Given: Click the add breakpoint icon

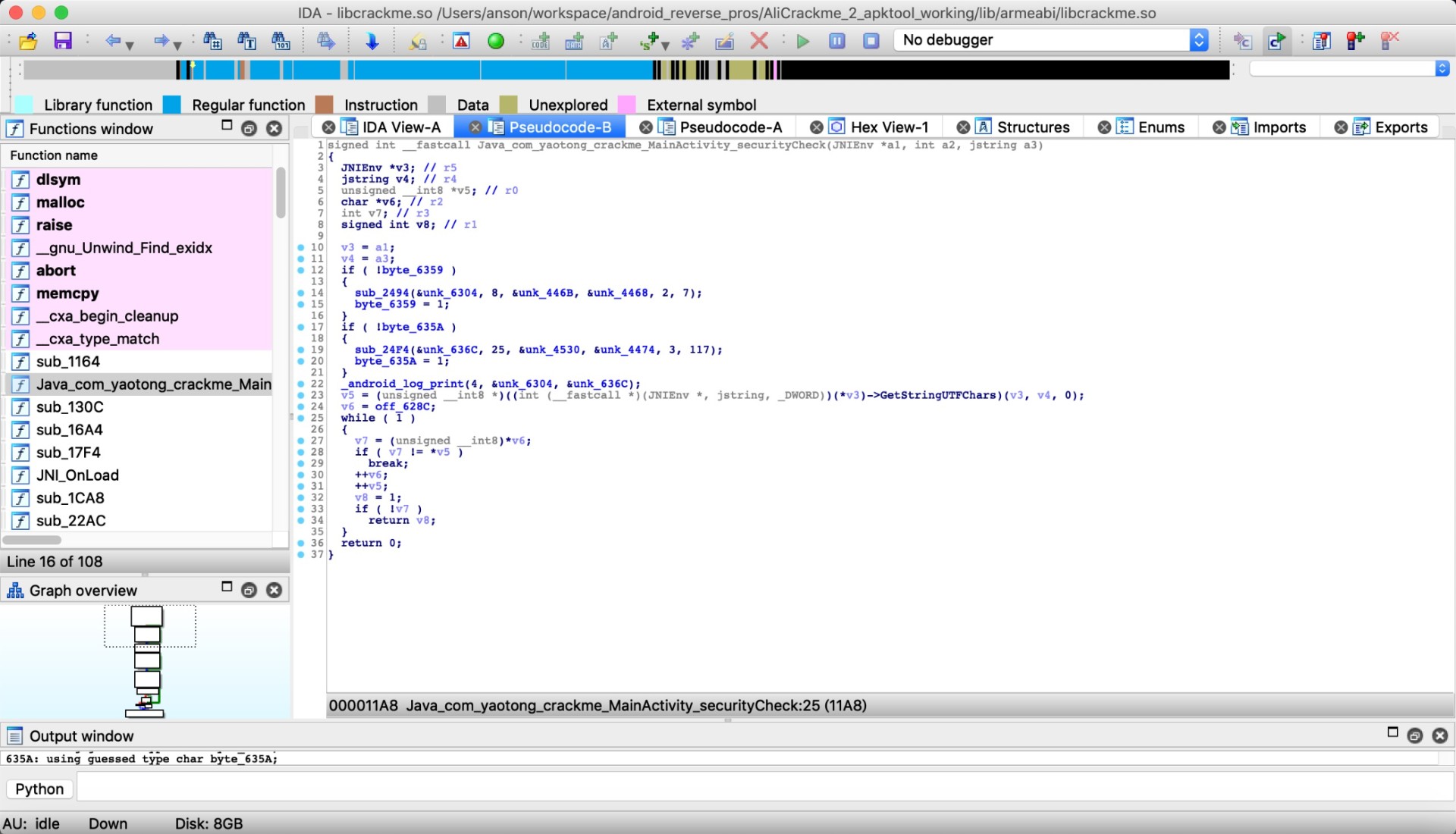Looking at the screenshot, I should 1355,41.
